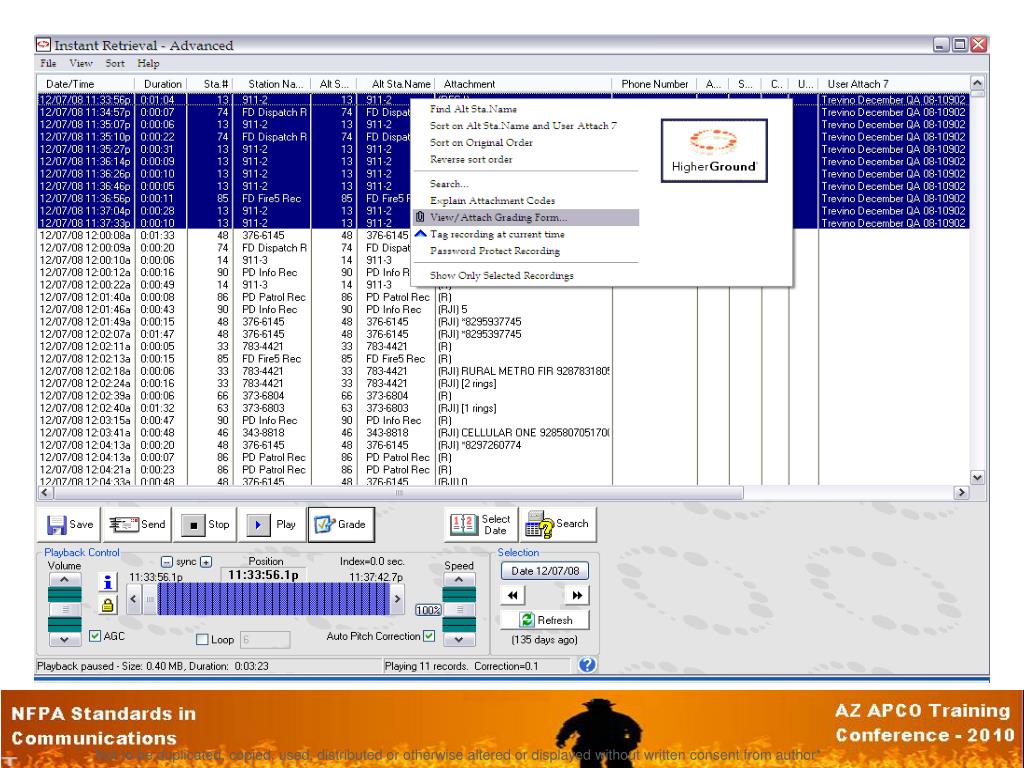Step position back with left arrow
Screen dimensions: 1024x768
point(134,599)
